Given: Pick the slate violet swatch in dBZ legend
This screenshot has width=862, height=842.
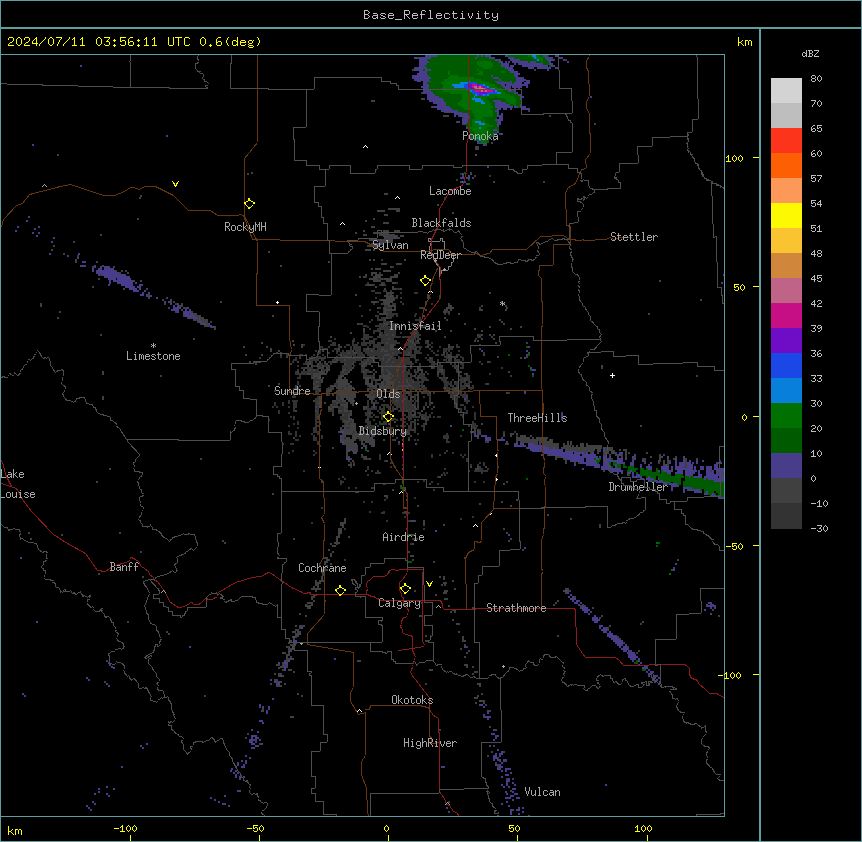Looking at the screenshot, I should pos(786,466).
